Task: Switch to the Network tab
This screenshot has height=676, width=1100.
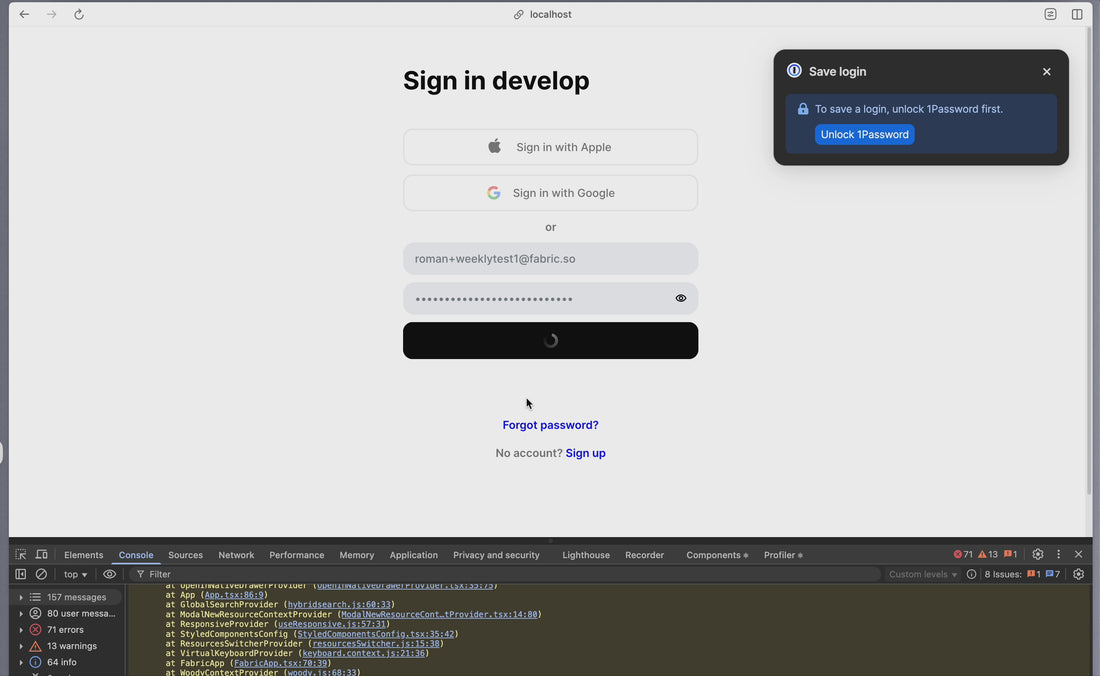Action: coord(236,555)
